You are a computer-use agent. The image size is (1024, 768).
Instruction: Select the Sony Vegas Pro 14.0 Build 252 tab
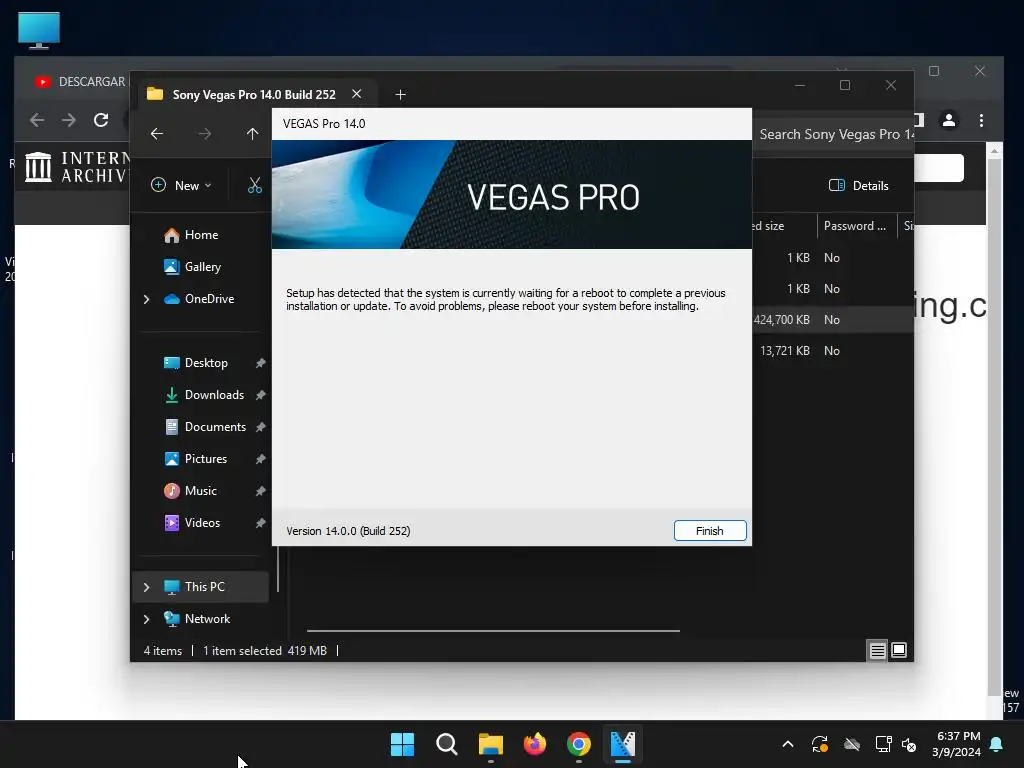click(x=253, y=95)
